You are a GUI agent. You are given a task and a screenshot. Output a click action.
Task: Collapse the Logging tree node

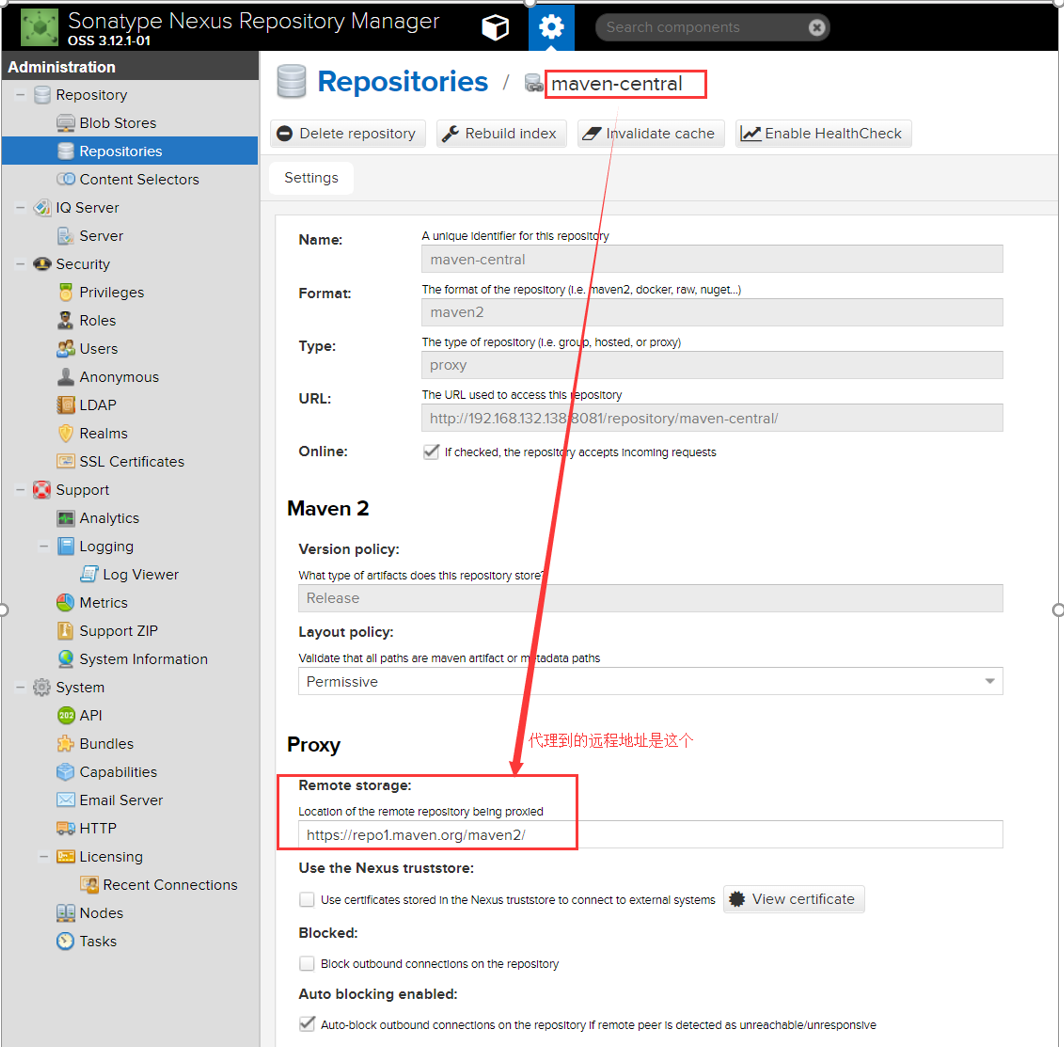(43, 546)
